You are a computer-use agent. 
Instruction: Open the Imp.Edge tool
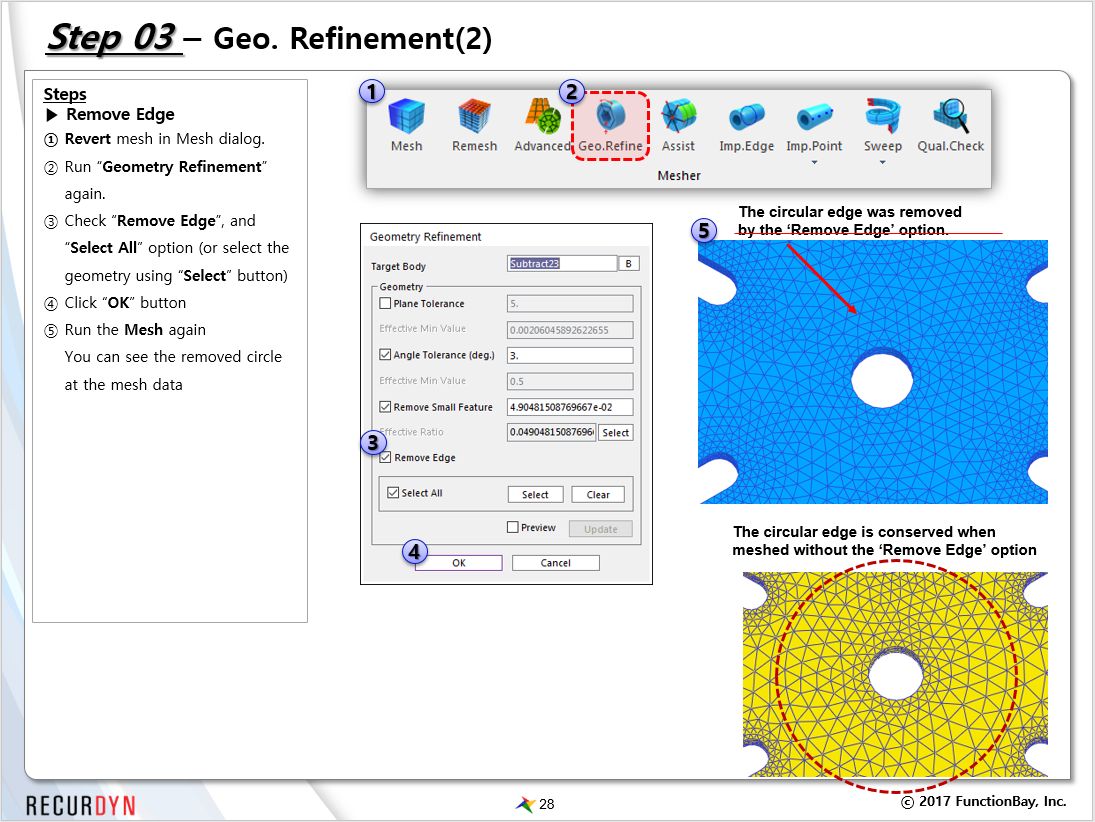tap(746, 120)
